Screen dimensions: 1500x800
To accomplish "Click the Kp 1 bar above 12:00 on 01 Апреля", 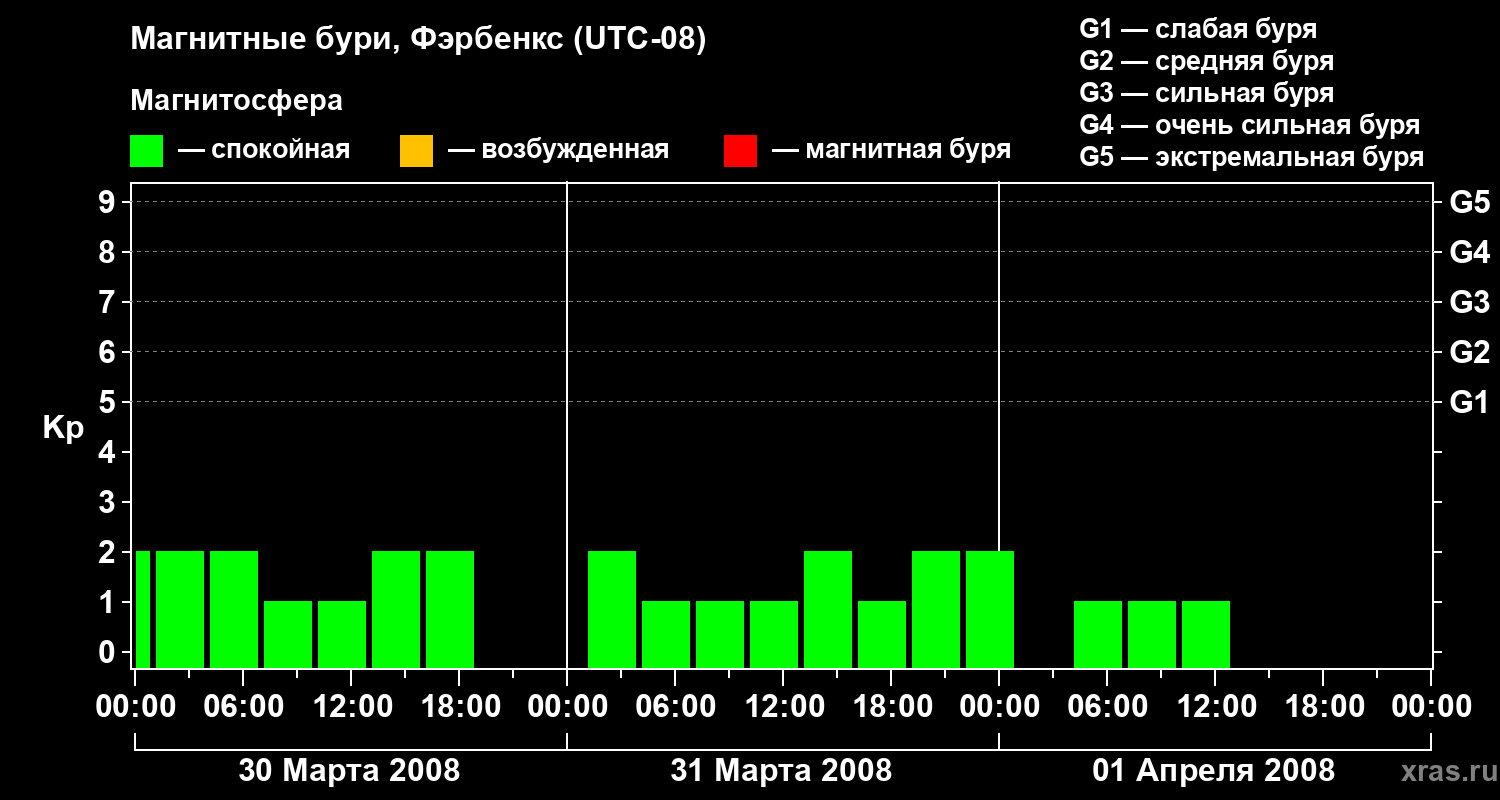I will (x=1206, y=634).
